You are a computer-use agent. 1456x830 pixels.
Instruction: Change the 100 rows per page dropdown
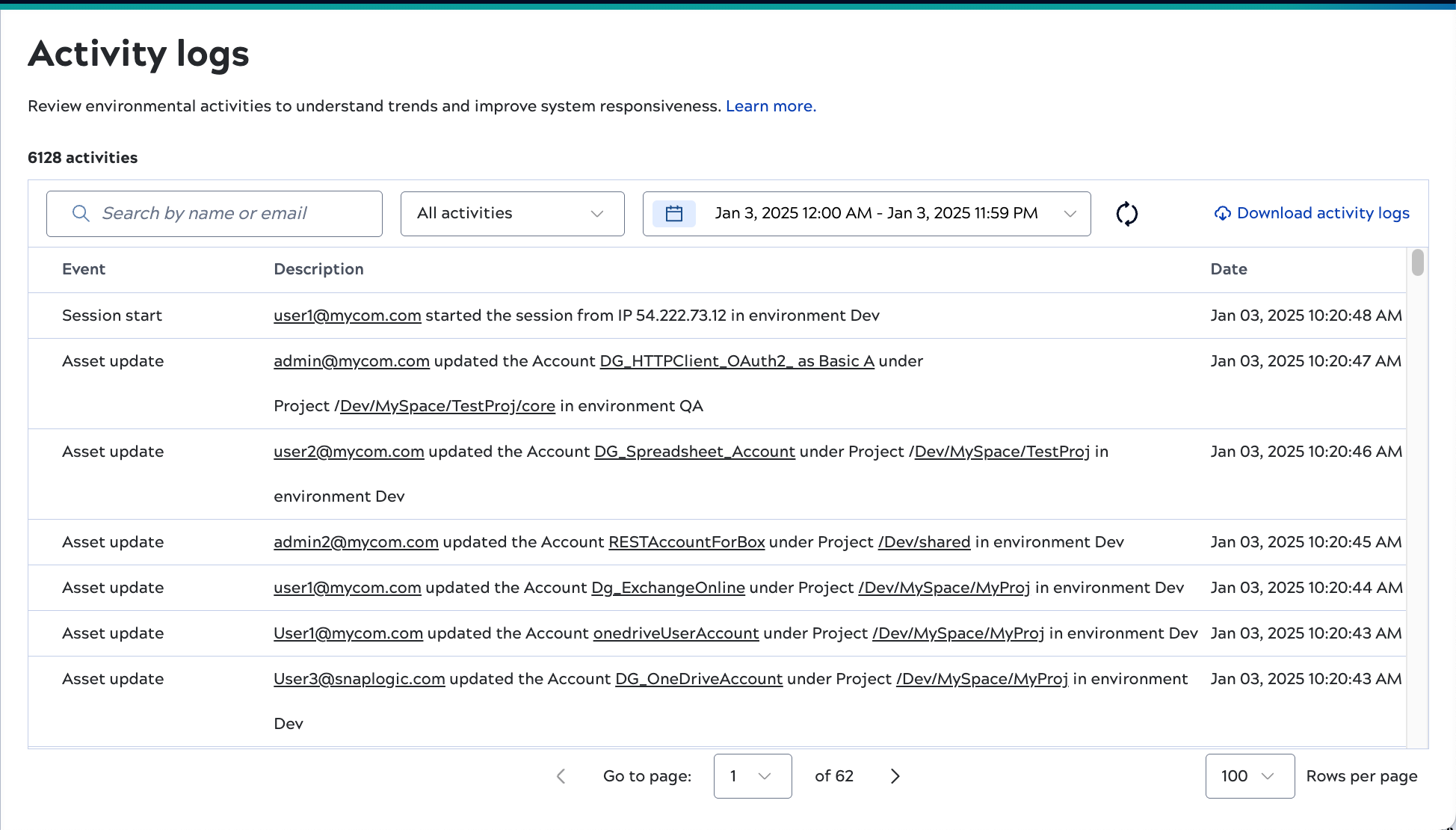point(1249,776)
